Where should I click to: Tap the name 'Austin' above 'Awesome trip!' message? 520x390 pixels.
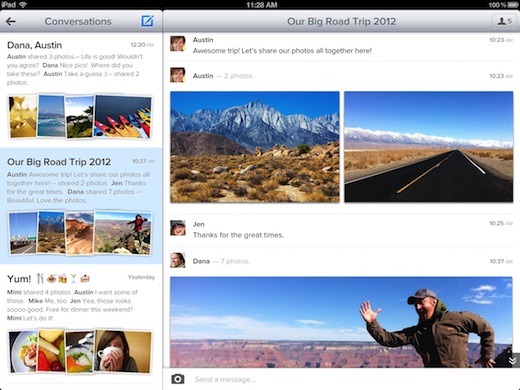(x=203, y=40)
